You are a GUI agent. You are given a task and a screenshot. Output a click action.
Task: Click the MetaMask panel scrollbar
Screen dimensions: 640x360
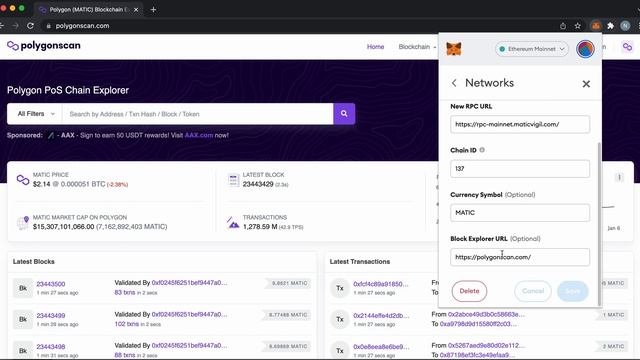(599, 224)
